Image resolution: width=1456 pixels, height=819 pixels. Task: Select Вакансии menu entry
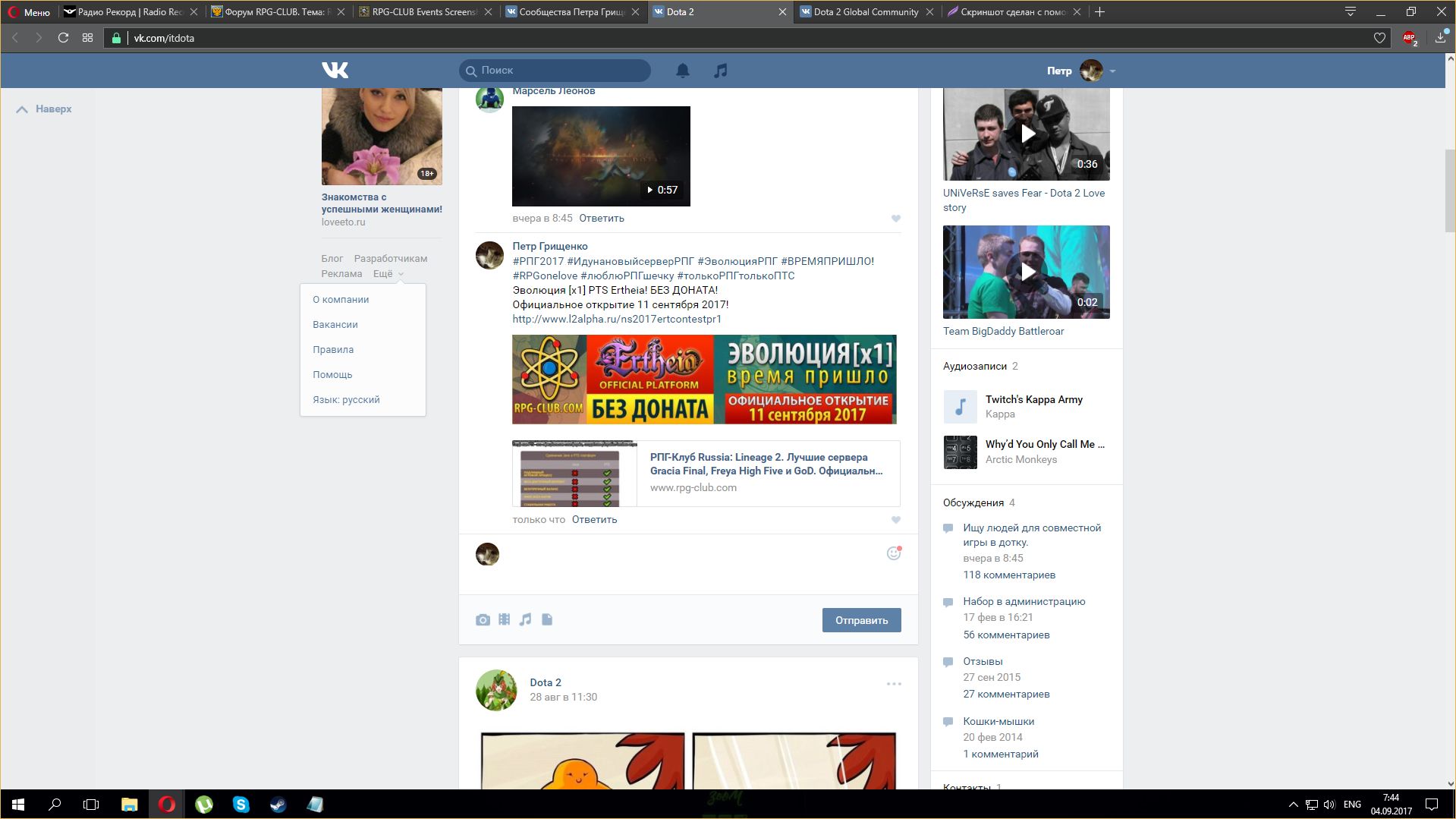click(335, 325)
